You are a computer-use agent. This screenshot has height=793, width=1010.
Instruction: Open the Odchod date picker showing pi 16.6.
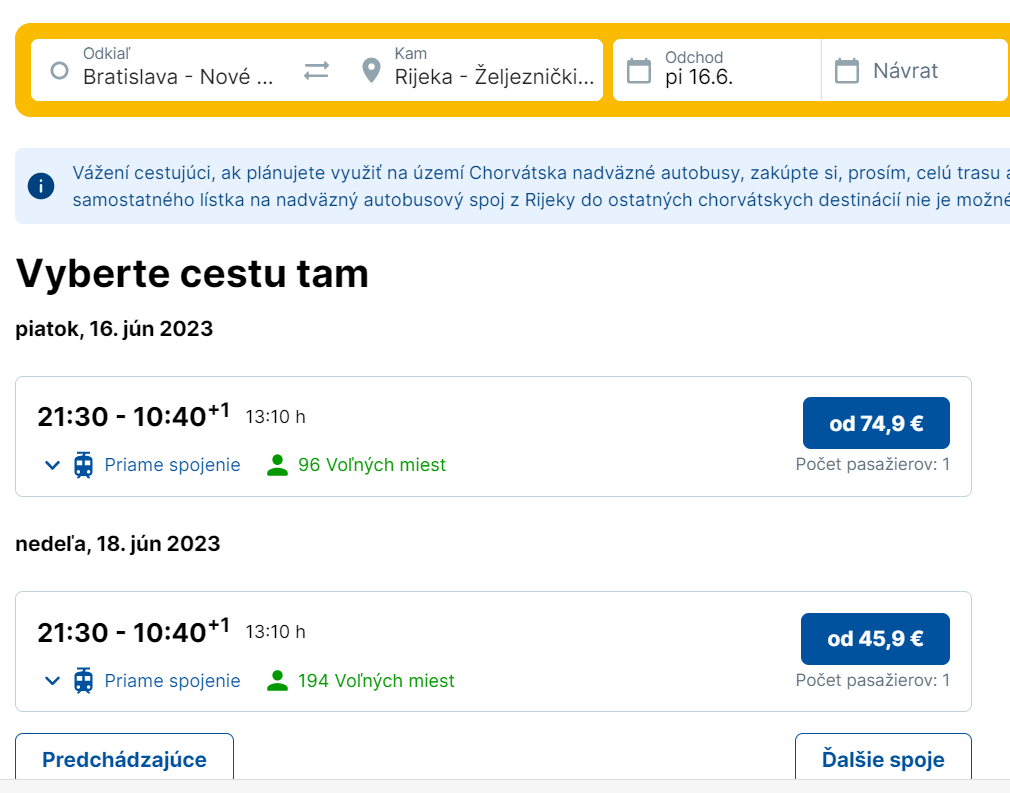[720, 71]
